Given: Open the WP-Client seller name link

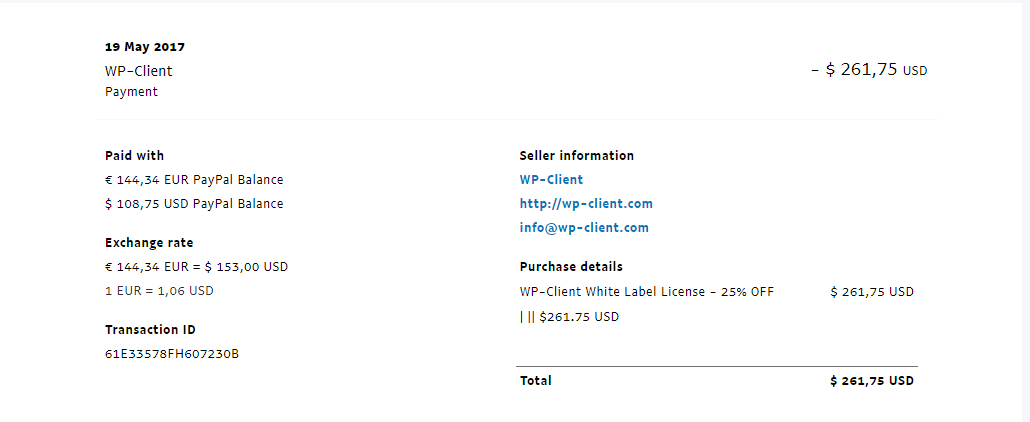Looking at the screenshot, I should [x=551, y=180].
